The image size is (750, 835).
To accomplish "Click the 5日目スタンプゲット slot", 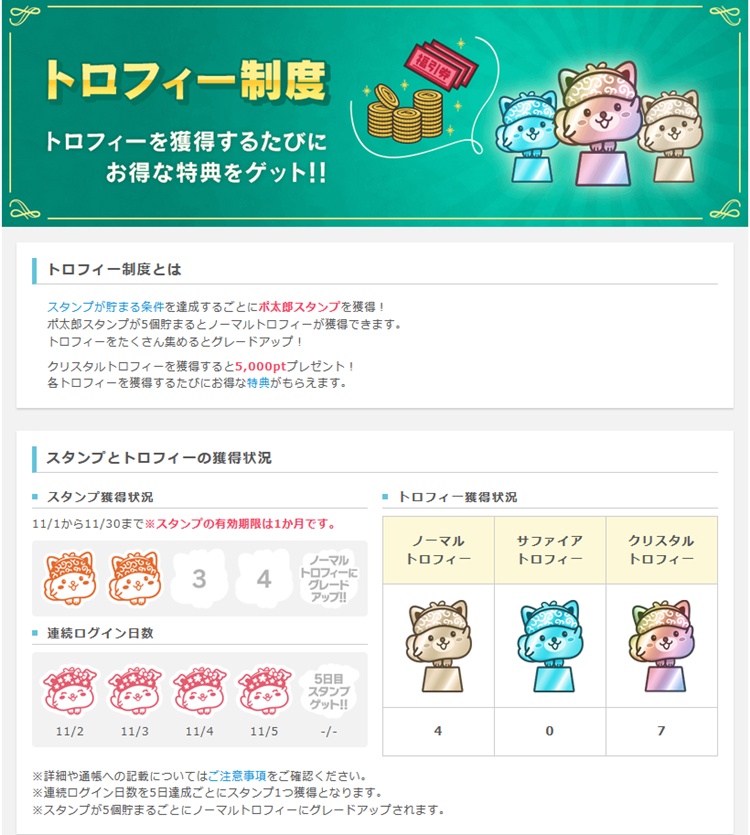I will [x=329, y=691].
